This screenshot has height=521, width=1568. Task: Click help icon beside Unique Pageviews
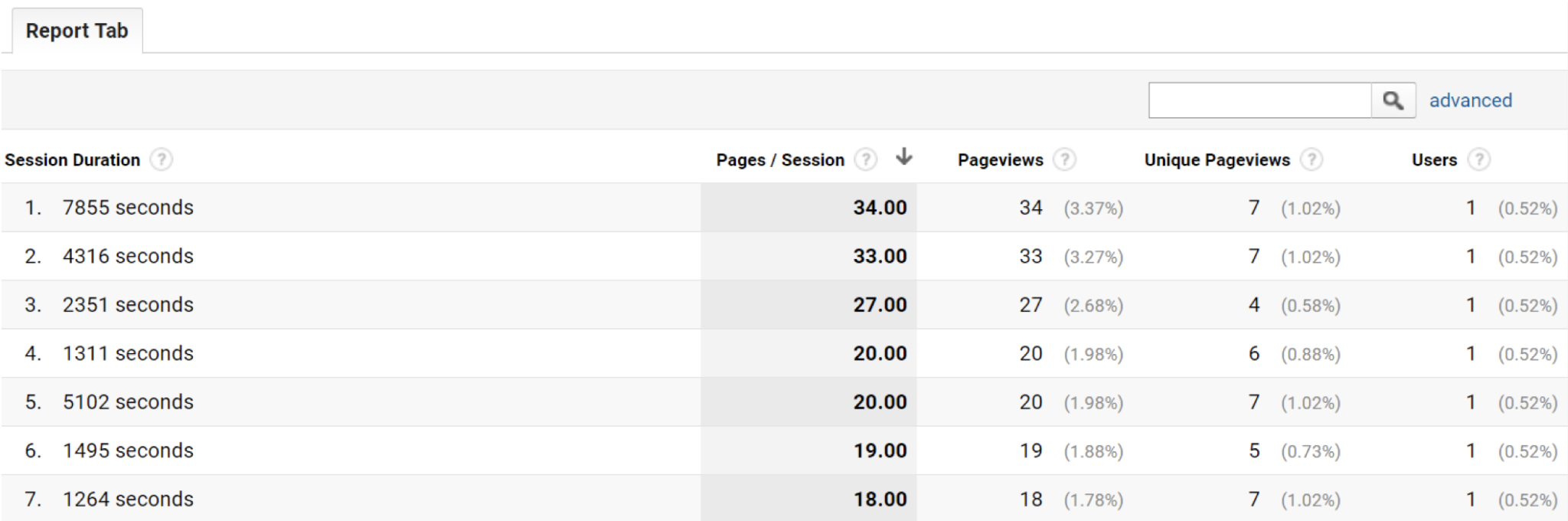[x=1312, y=159]
